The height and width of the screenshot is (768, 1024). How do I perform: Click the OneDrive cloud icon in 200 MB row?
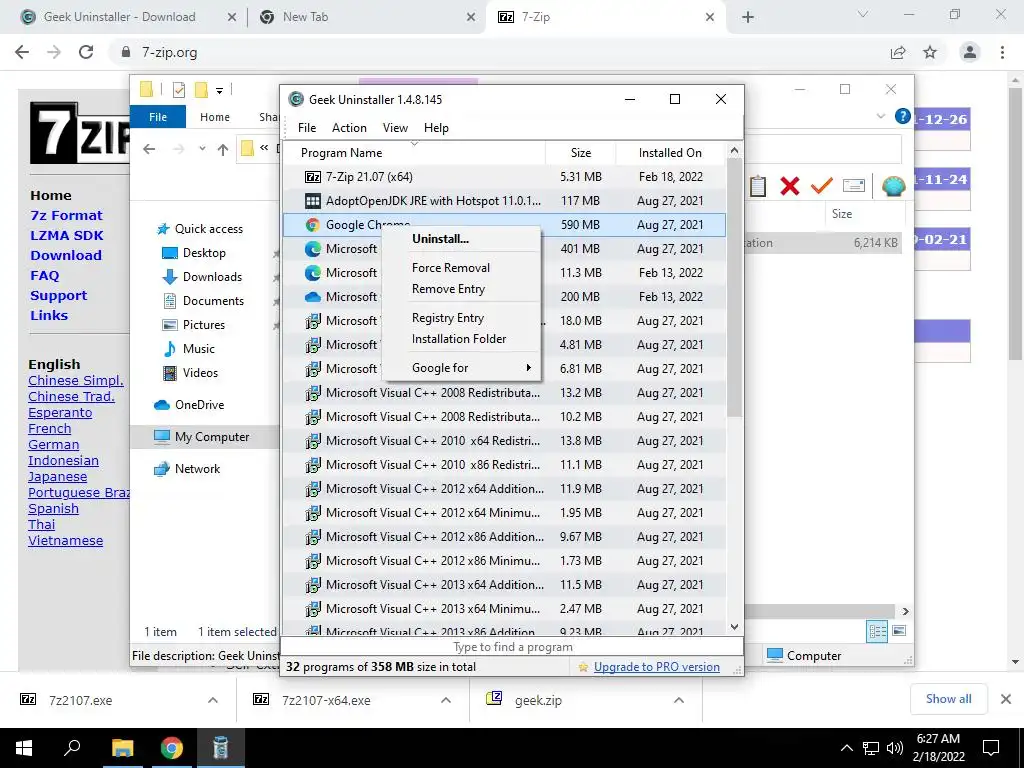pyautogui.click(x=313, y=297)
